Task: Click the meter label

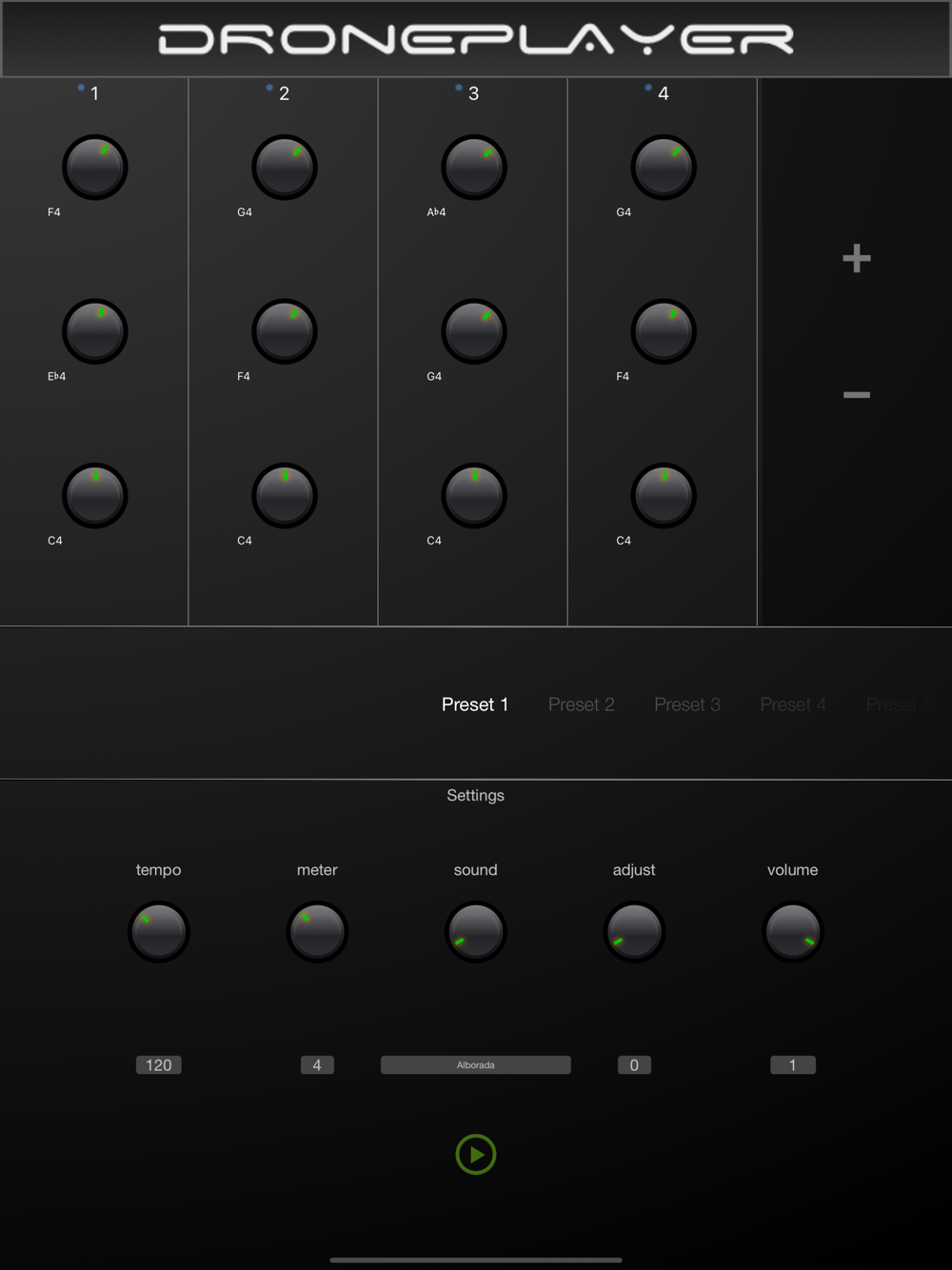Action: (x=317, y=869)
